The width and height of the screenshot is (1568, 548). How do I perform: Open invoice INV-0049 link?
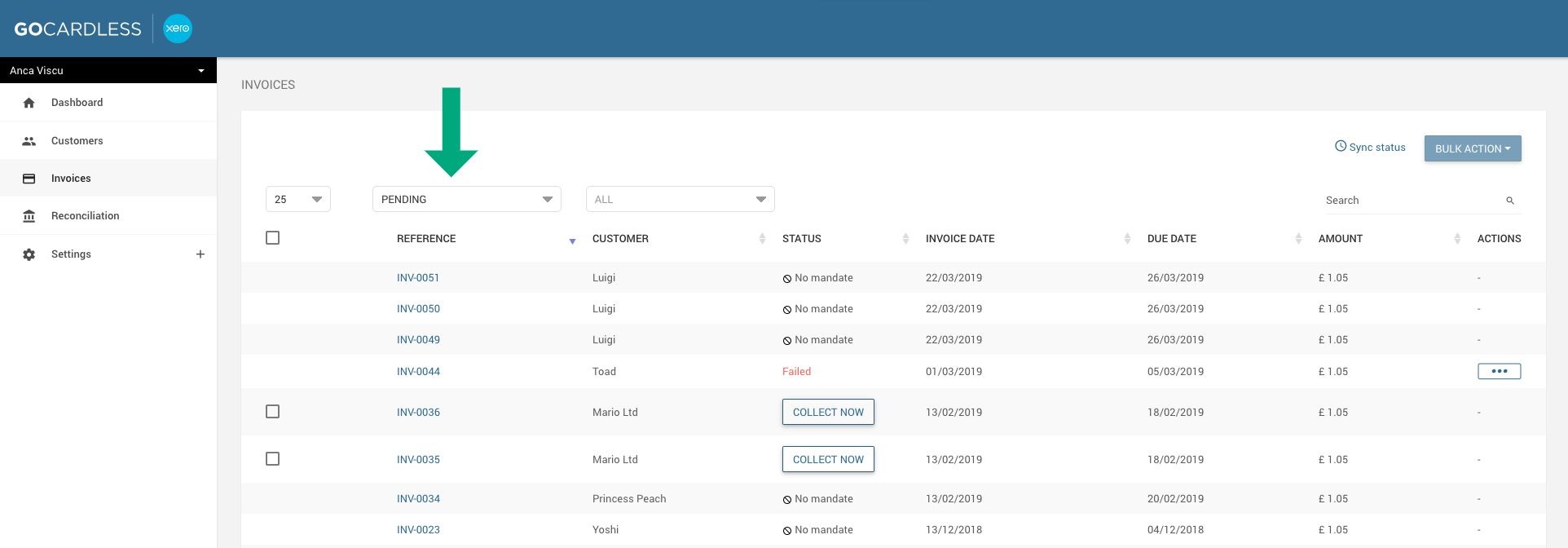(x=418, y=340)
